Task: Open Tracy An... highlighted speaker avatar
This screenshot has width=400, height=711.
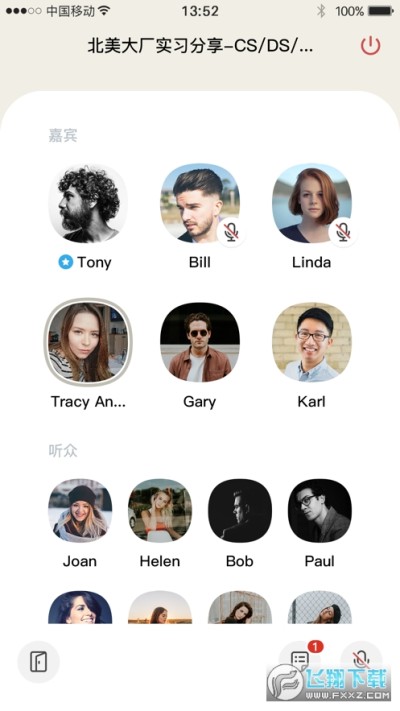Action: coord(88,342)
